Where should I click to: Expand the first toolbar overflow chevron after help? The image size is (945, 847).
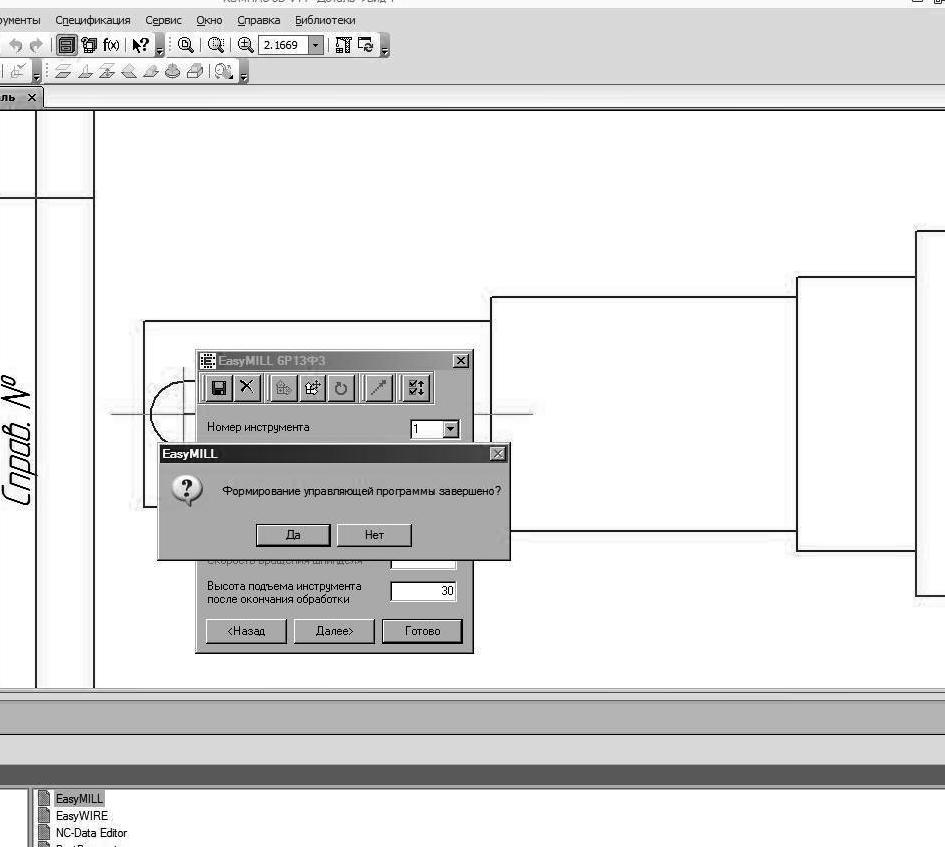(160, 46)
